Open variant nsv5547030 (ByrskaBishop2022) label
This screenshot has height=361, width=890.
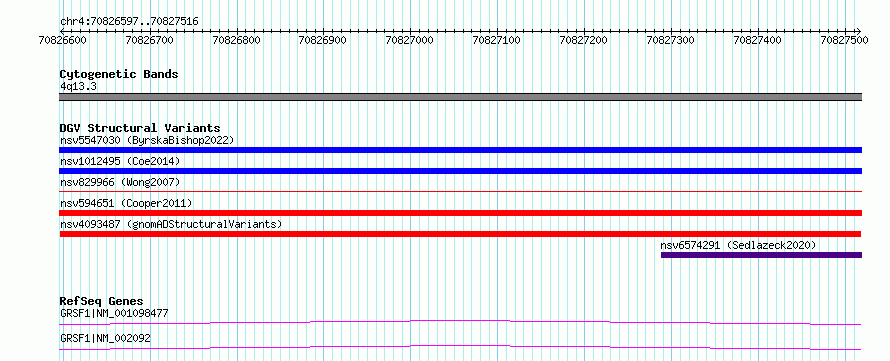click(147, 140)
